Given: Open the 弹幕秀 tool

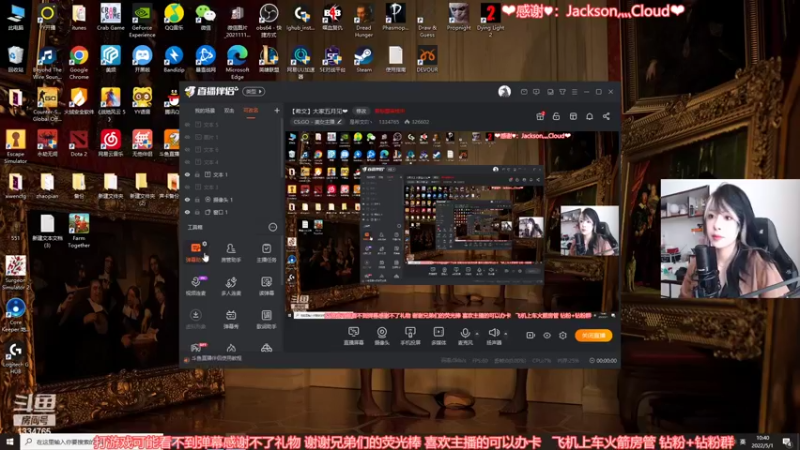Looking at the screenshot, I should tap(231, 319).
